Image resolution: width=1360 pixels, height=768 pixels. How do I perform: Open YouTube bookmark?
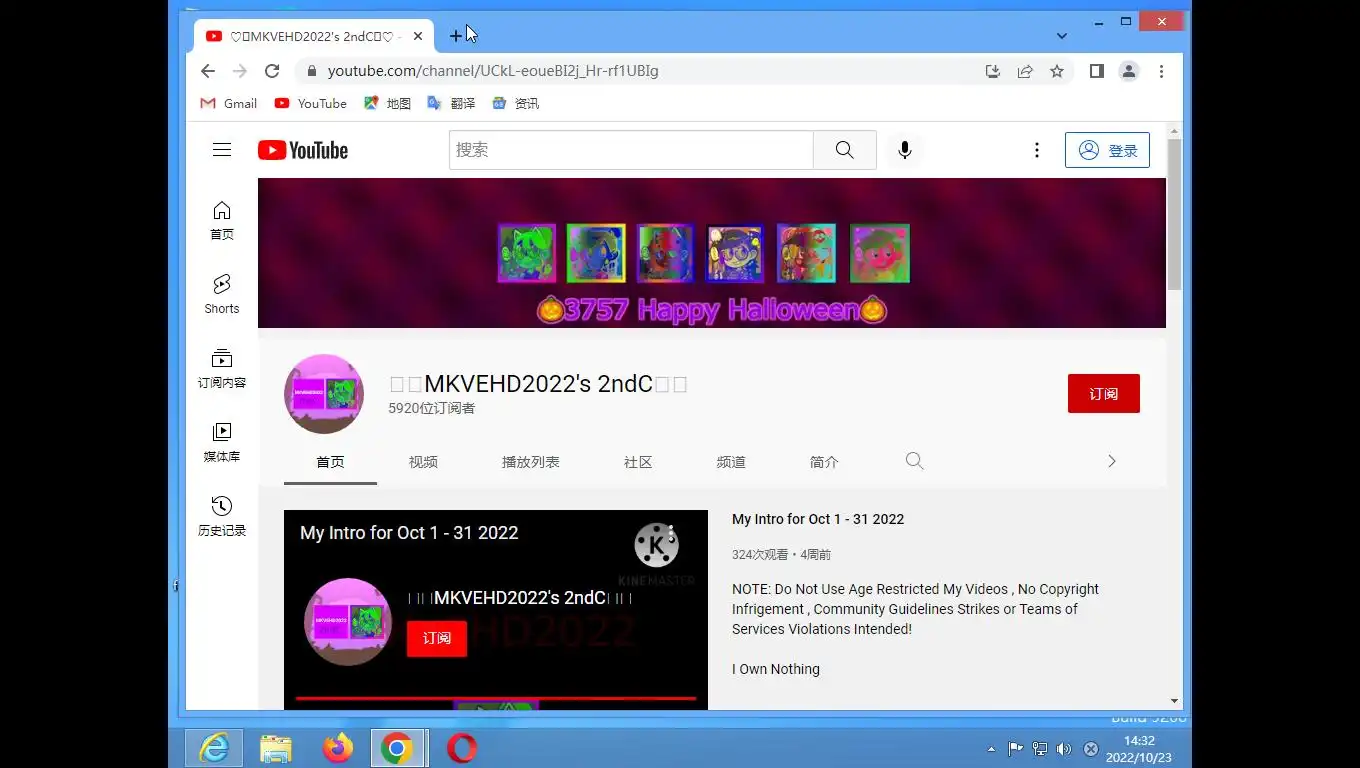pos(311,103)
